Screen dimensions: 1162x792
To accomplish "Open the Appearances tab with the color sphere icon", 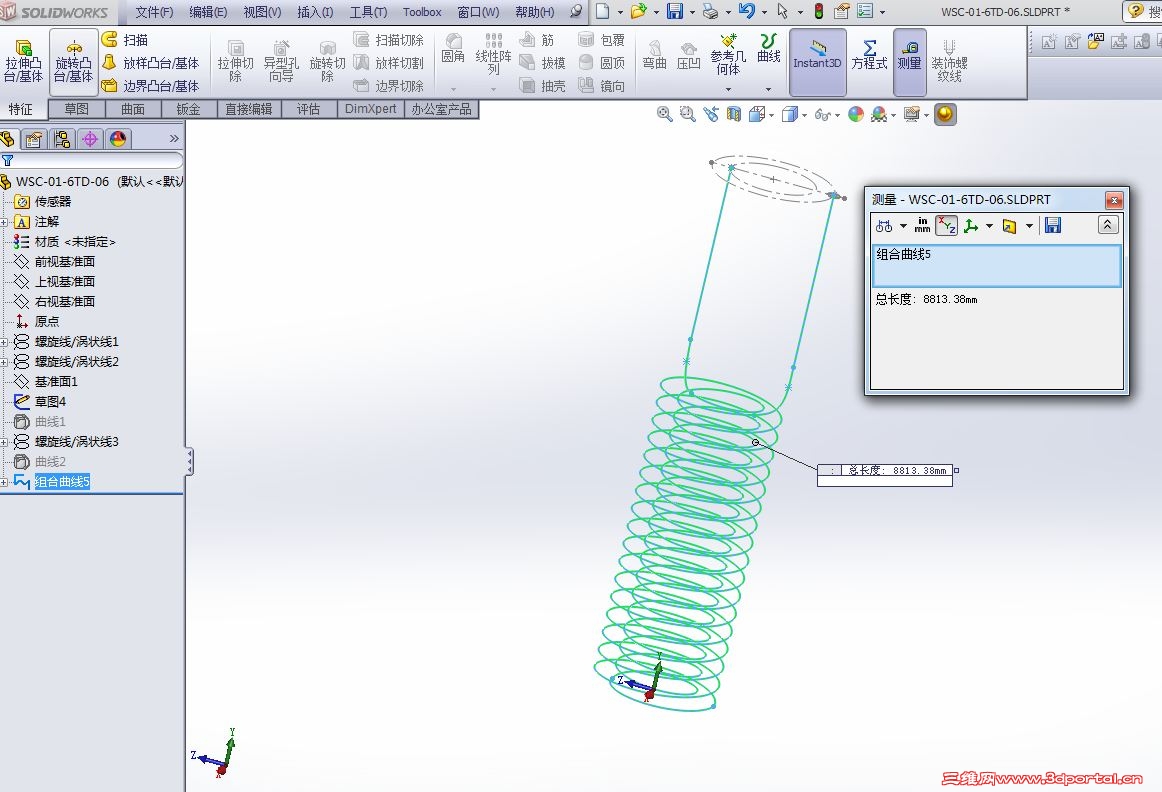I will 118,139.
